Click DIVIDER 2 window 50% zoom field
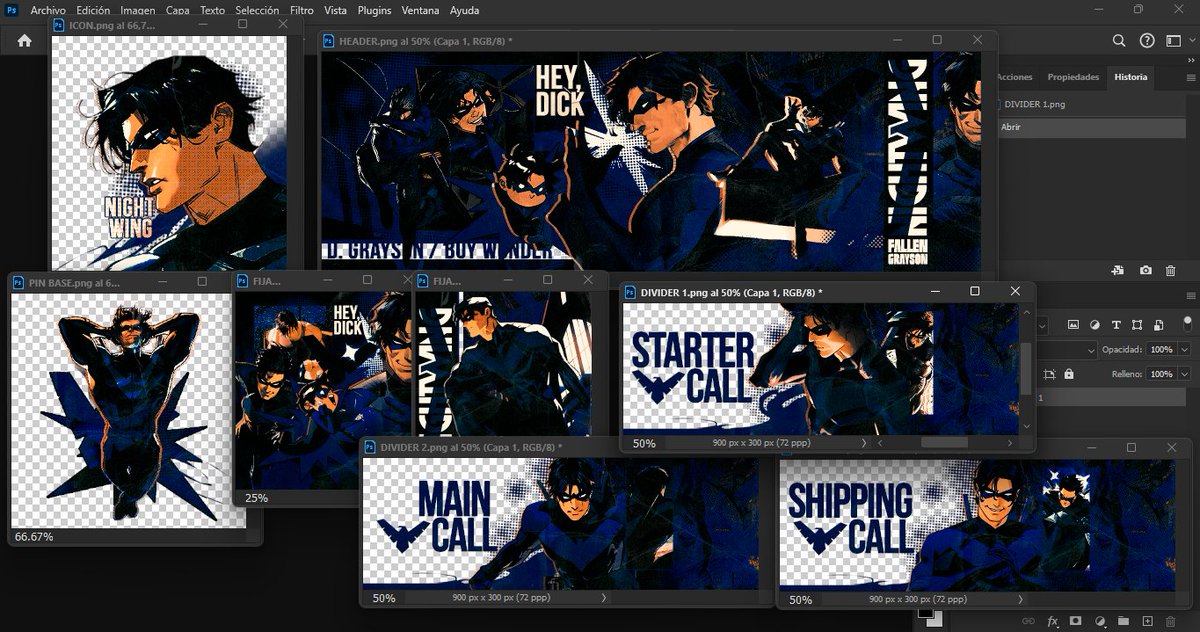The height and width of the screenshot is (632, 1200). pos(384,598)
